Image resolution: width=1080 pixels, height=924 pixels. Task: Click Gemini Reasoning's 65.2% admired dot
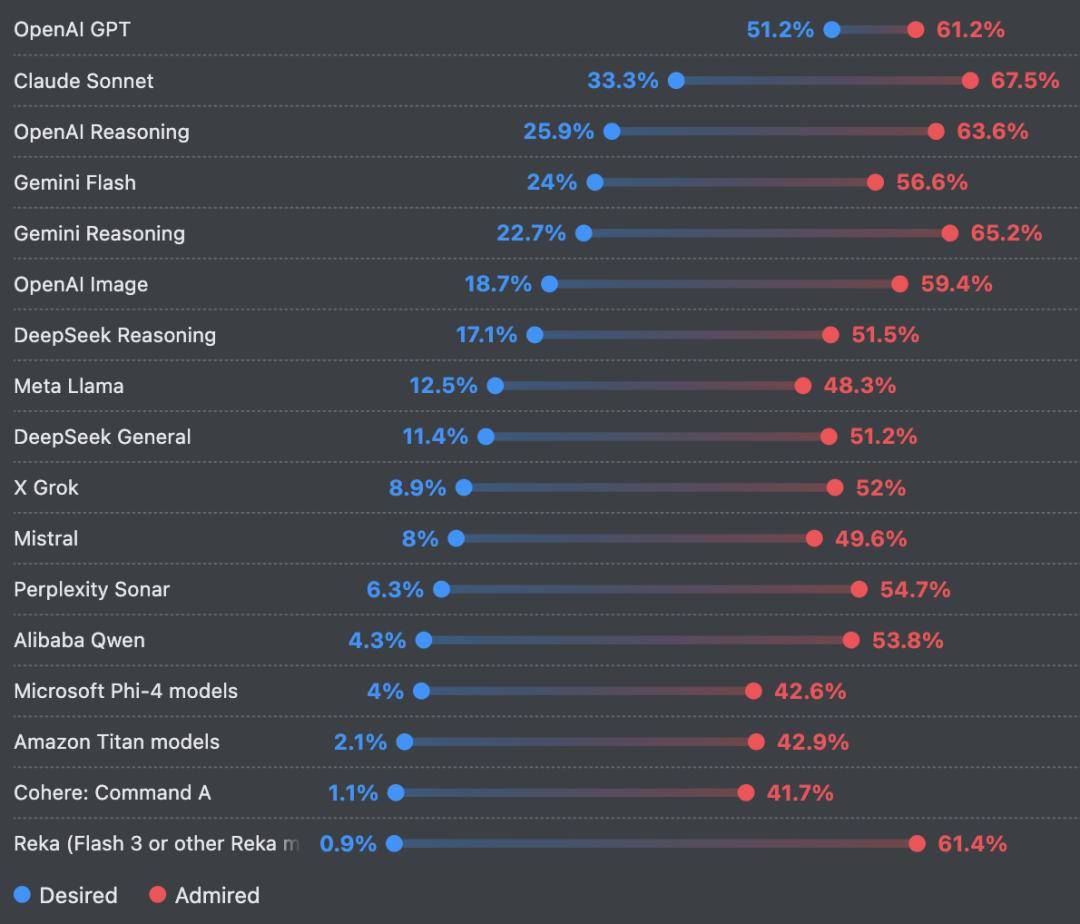pyautogui.click(x=950, y=233)
